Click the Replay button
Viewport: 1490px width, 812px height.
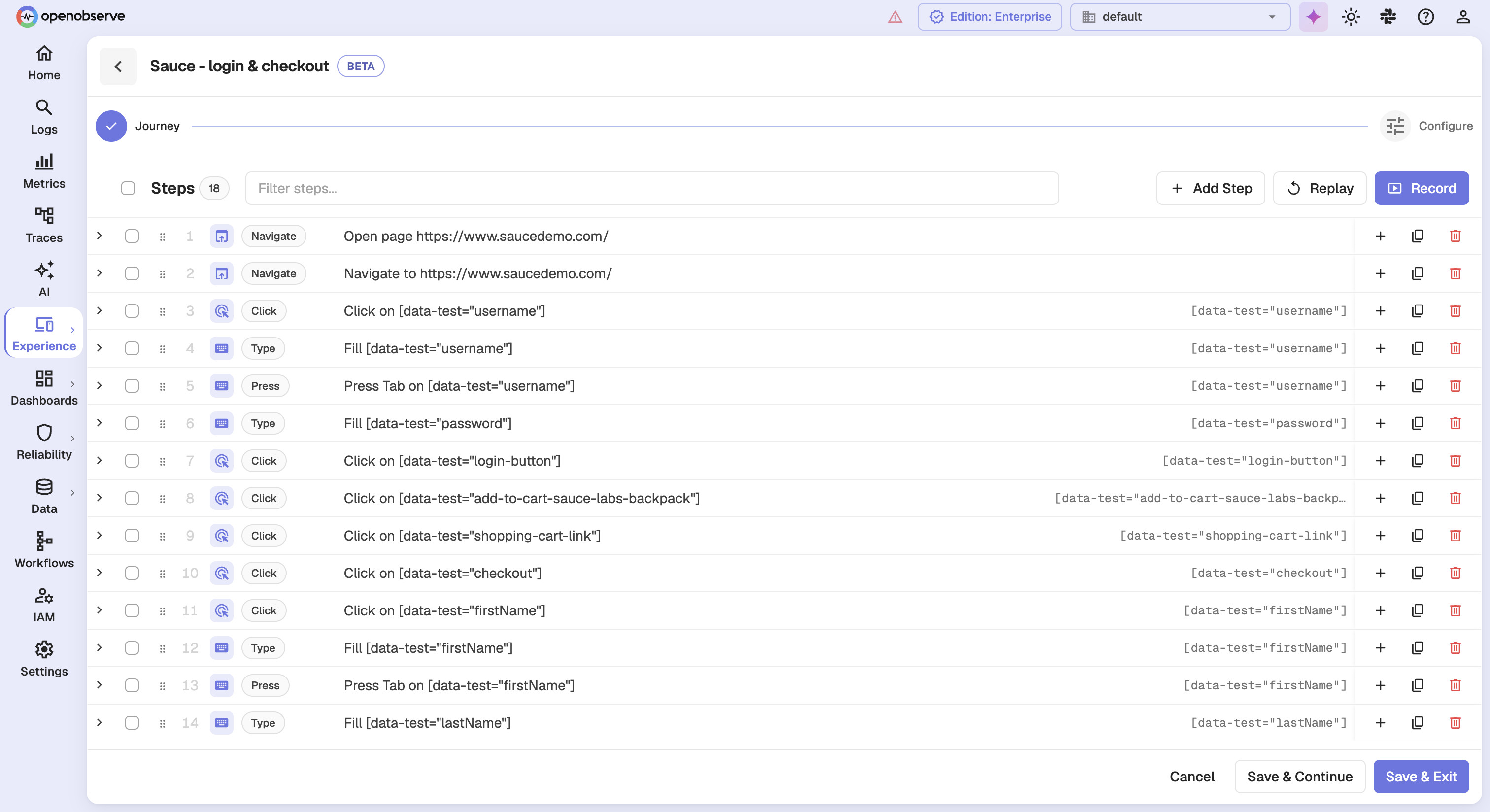pos(1320,188)
